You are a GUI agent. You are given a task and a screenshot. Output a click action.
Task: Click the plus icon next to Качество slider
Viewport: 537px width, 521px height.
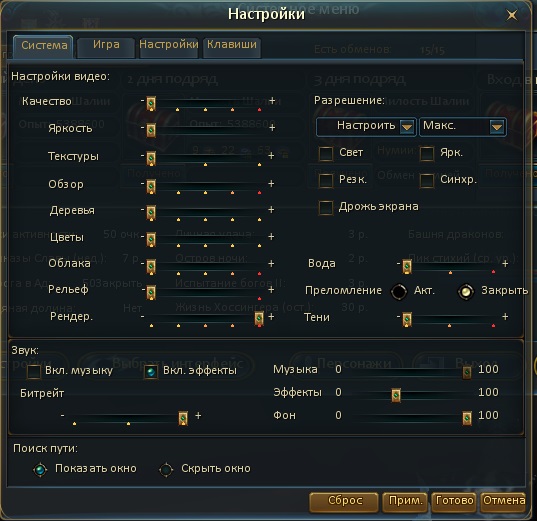pos(272,101)
